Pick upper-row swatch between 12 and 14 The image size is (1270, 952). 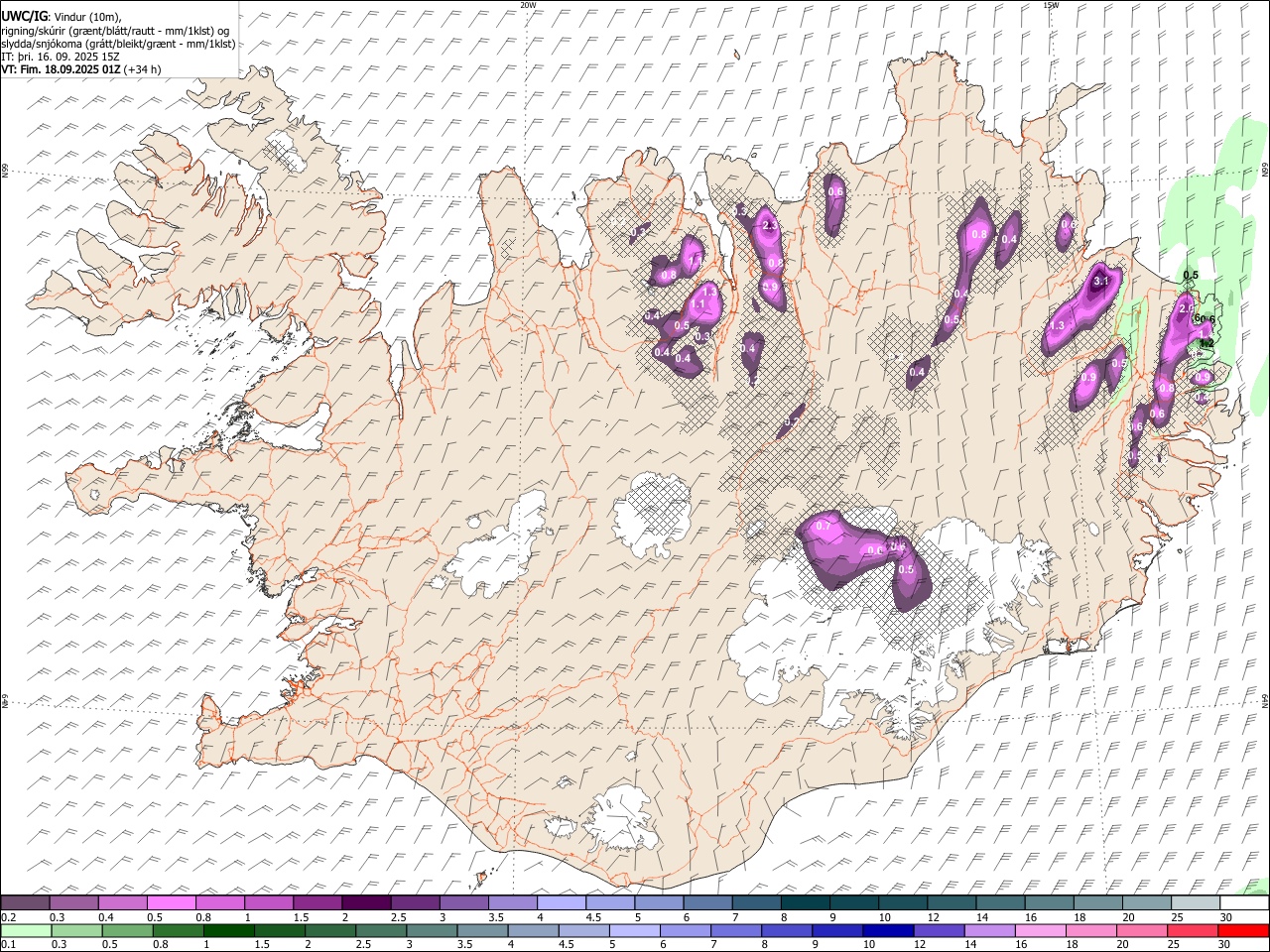(x=952, y=902)
